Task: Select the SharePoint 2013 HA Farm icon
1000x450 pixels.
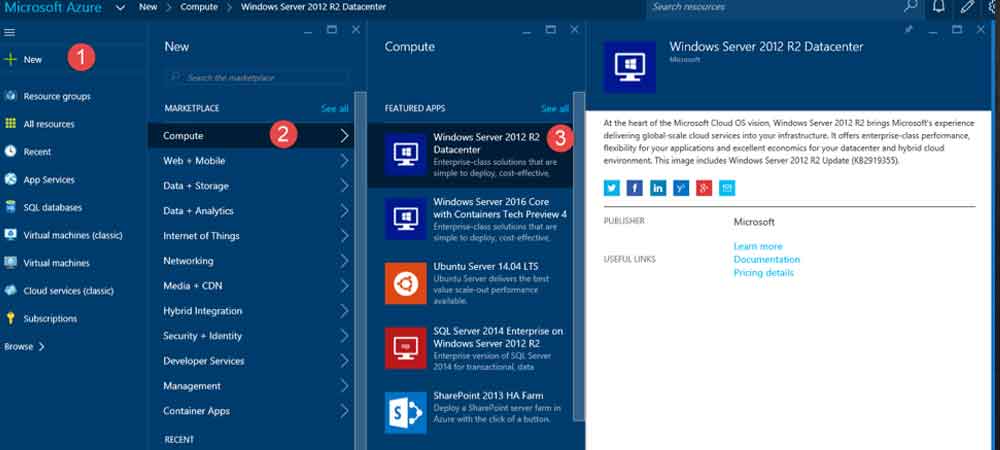Action: click(405, 411)
